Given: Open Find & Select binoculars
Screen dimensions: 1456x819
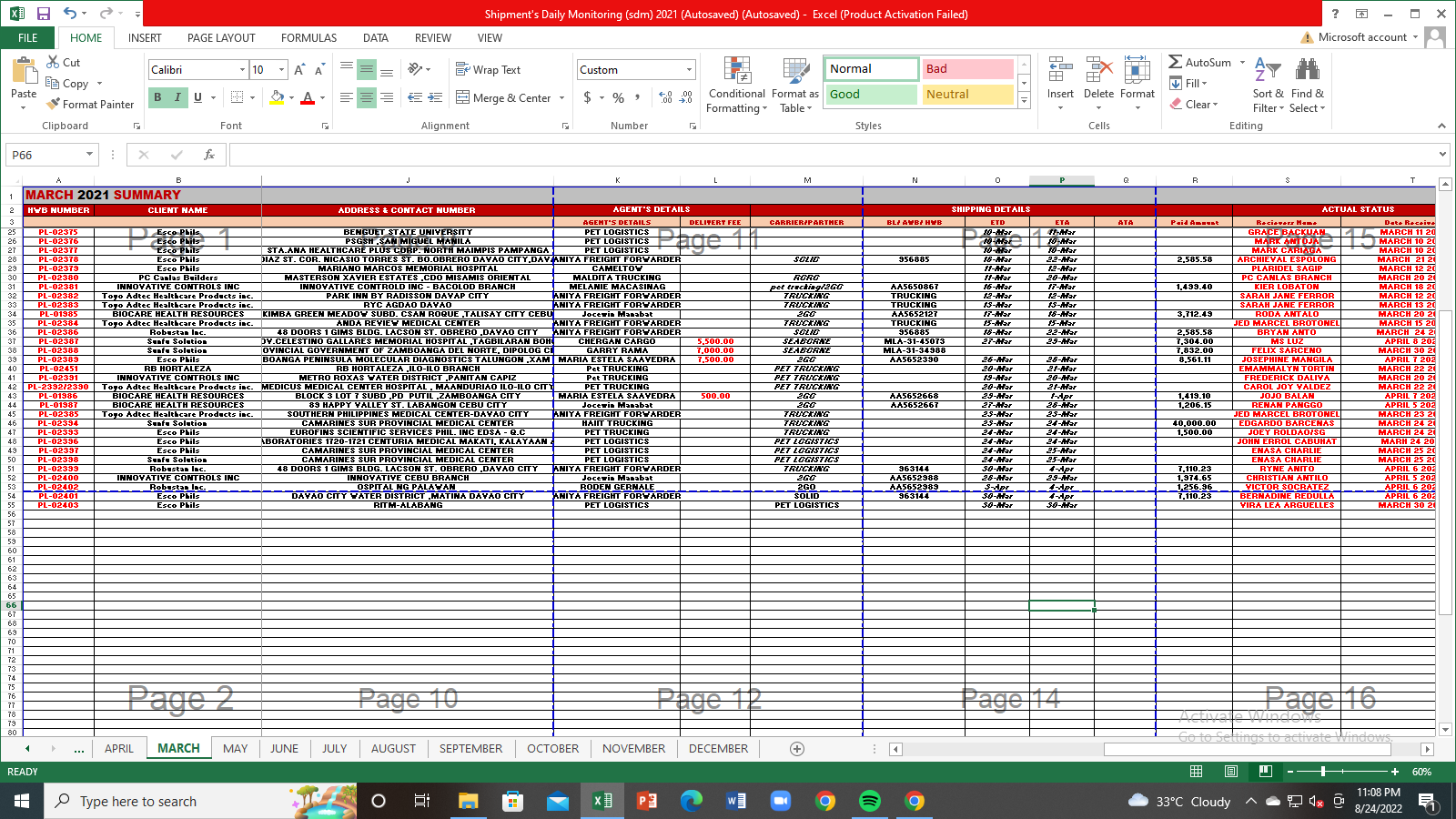Looking at the screenshot, I should point(1308,85).
